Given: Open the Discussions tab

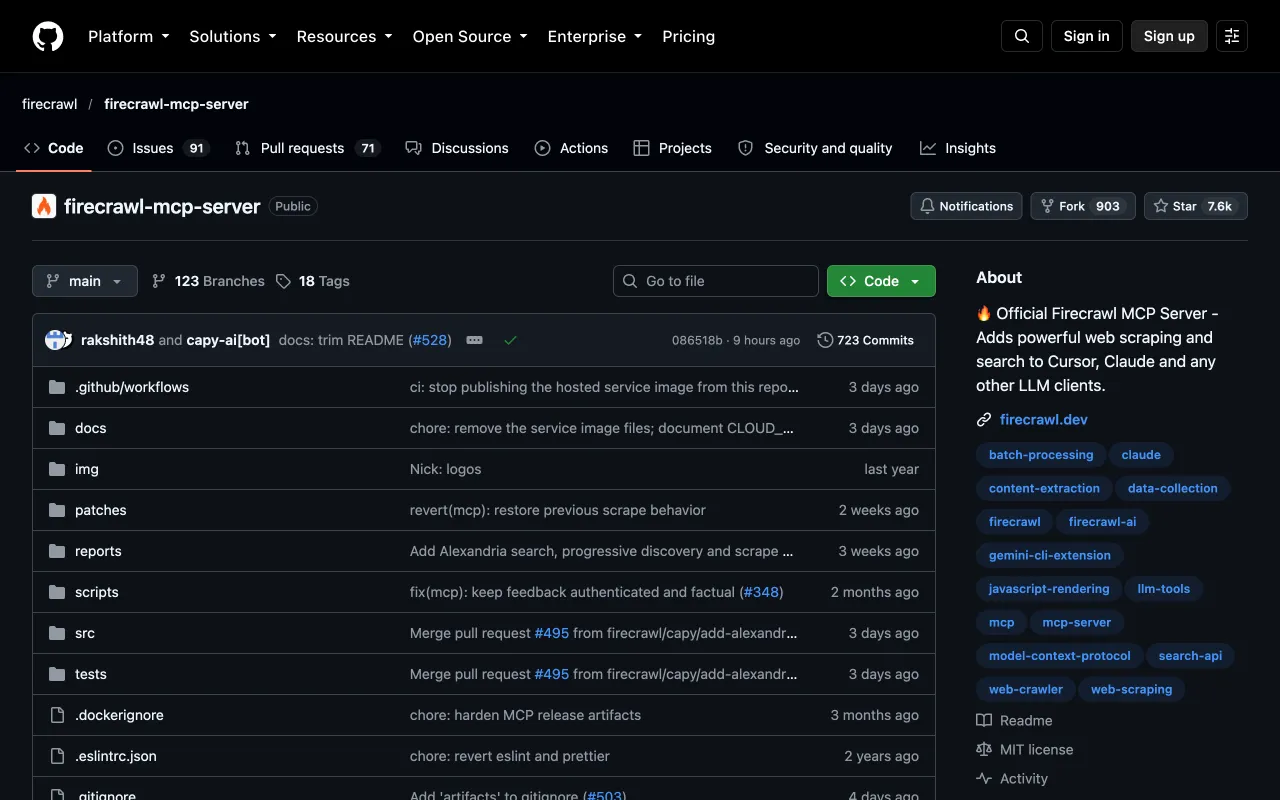Looking at the screenshot, I should coord(457,148).
